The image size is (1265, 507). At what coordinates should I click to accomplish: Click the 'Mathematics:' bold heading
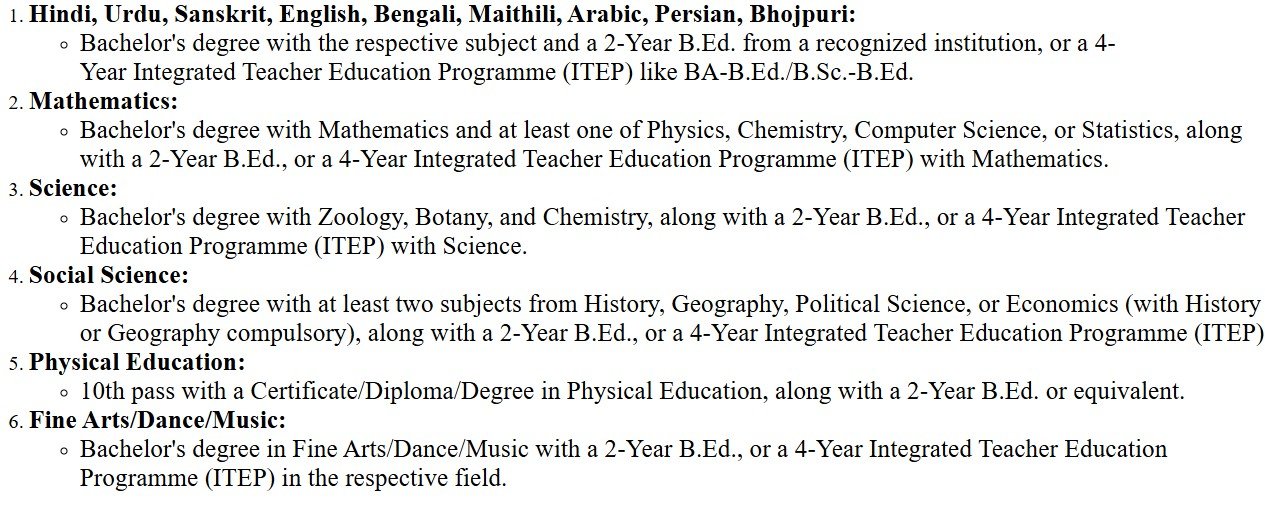pyautogui.click(x=103, y=101)
